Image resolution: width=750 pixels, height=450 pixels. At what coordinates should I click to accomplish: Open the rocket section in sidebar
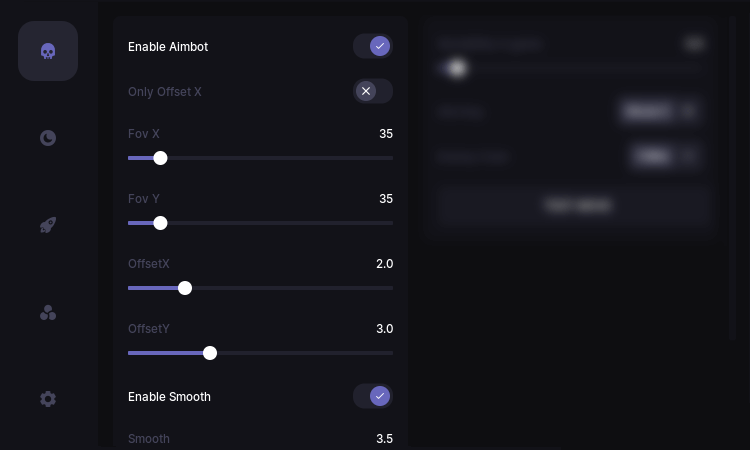tap(48, 225)
